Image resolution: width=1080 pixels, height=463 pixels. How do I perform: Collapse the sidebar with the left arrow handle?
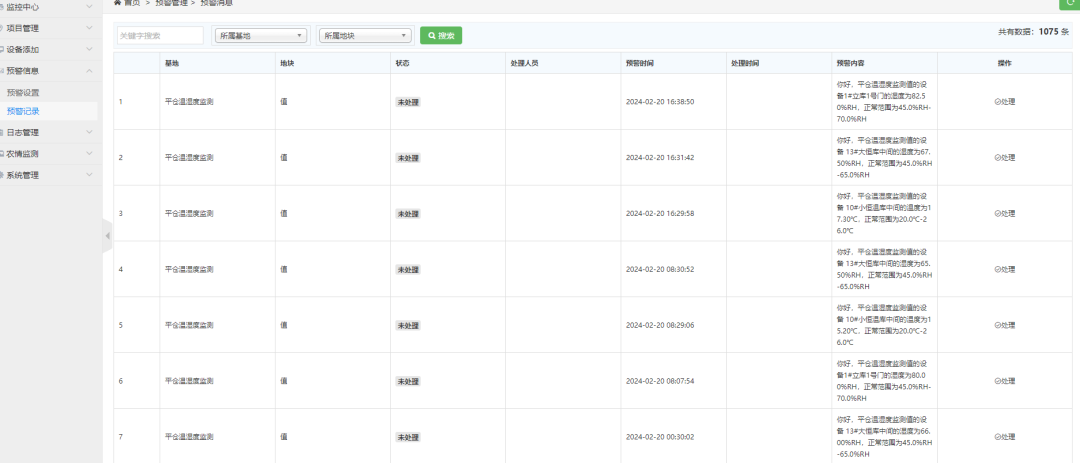tap(107, 236)
